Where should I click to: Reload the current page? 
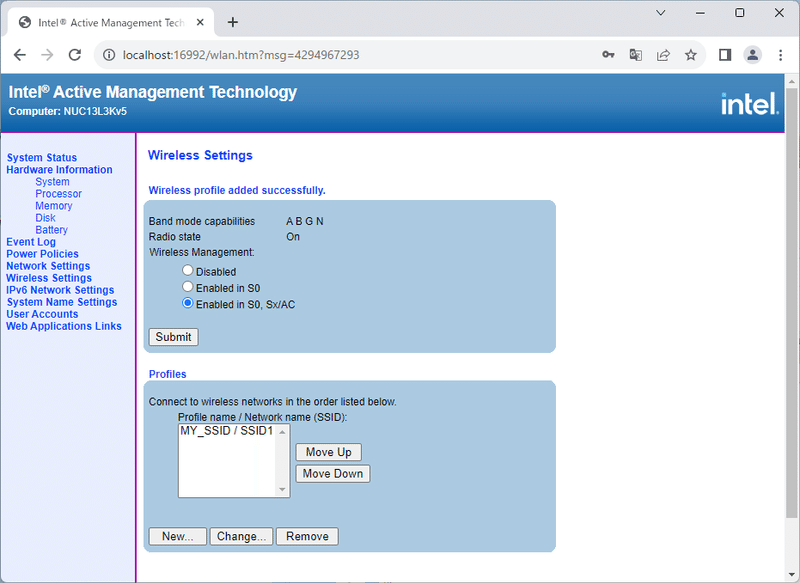[x=75, y=55]
